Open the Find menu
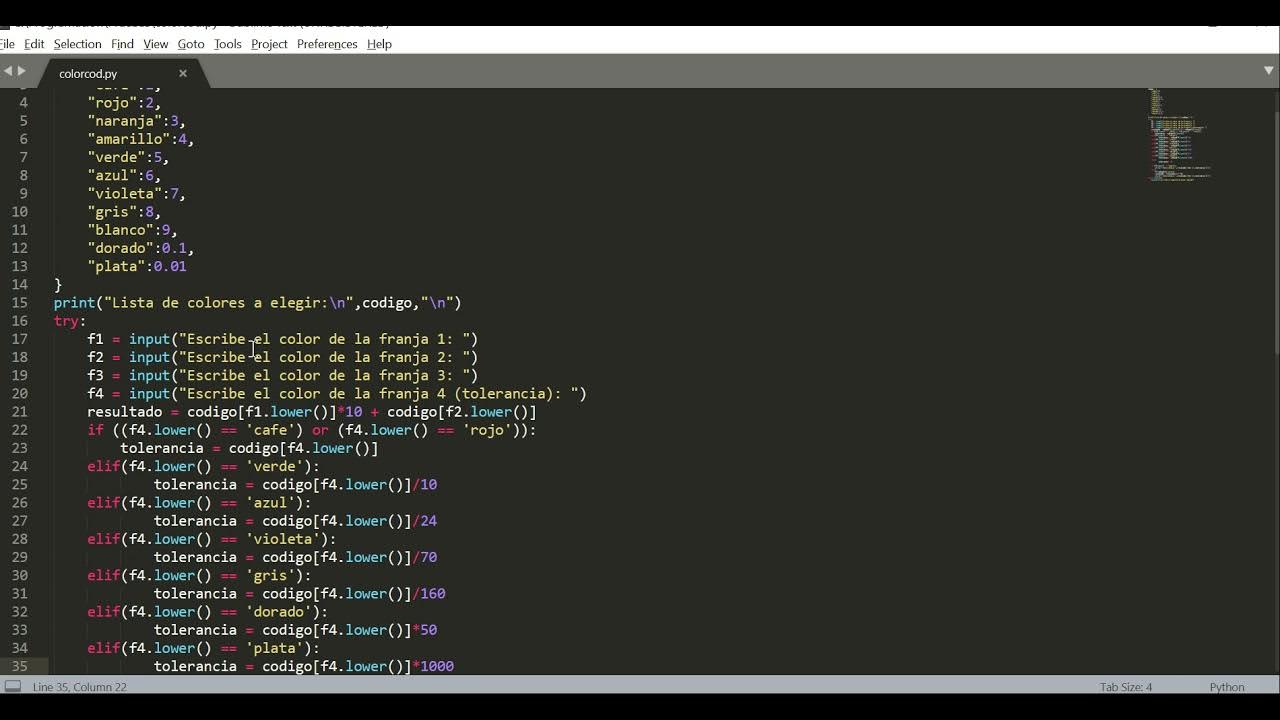The height and width of the screenshot is (720, 1280). point(122,44)
